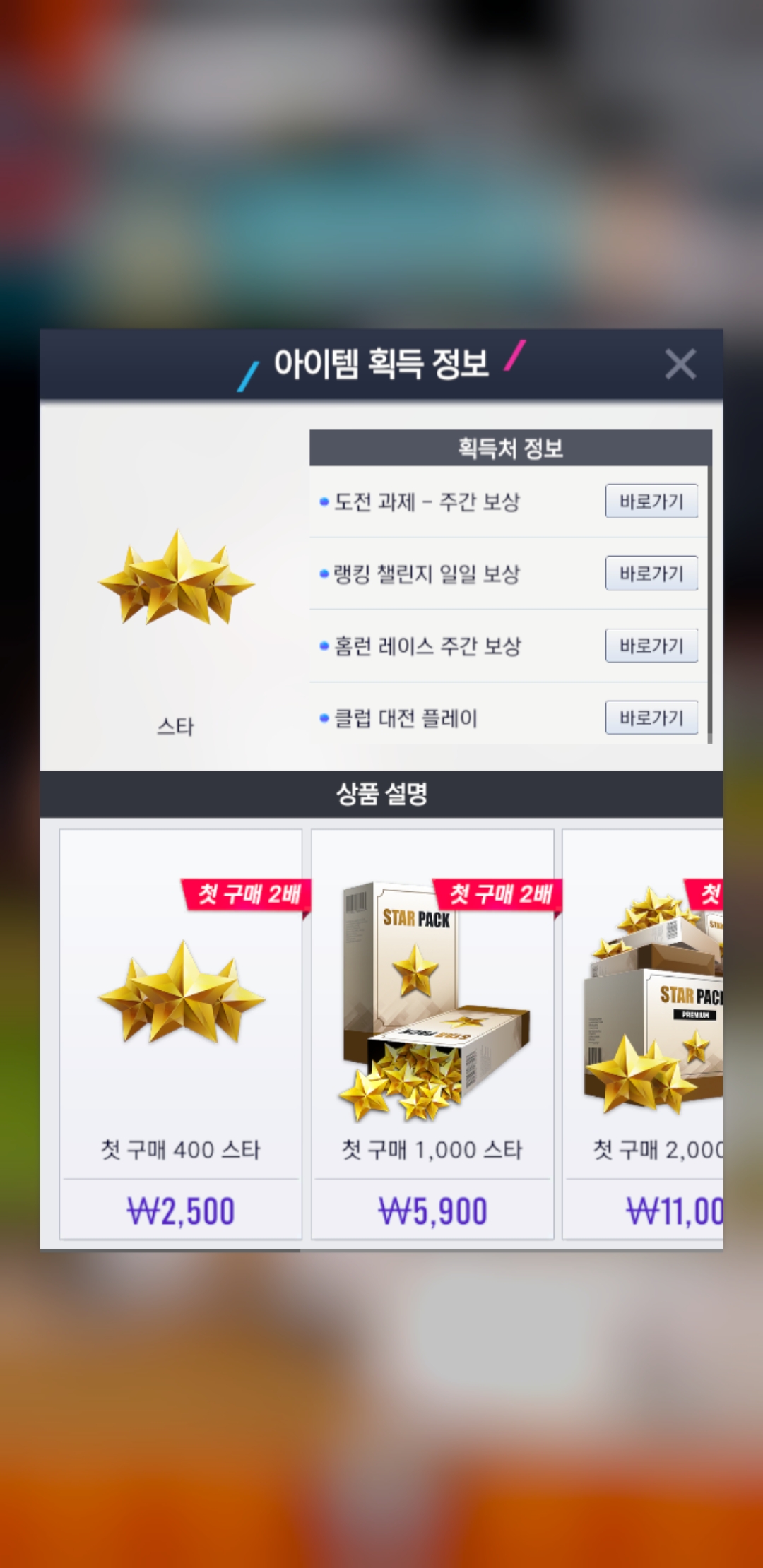Select the 첫 구매 400 스타 star icon
The image size is (763, 1568).
click(182, 992)
